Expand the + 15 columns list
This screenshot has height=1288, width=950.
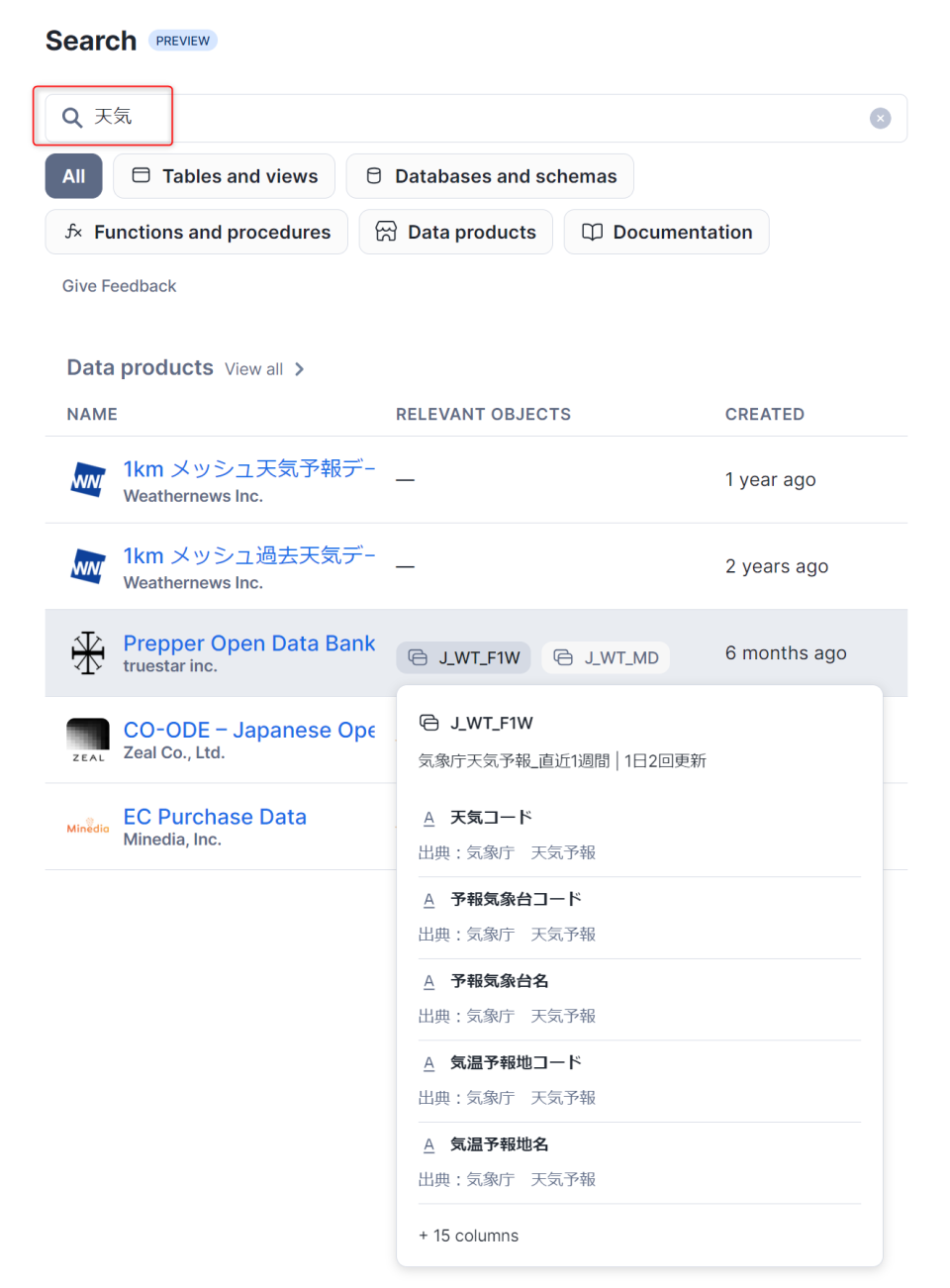[x=468, y=1236]
